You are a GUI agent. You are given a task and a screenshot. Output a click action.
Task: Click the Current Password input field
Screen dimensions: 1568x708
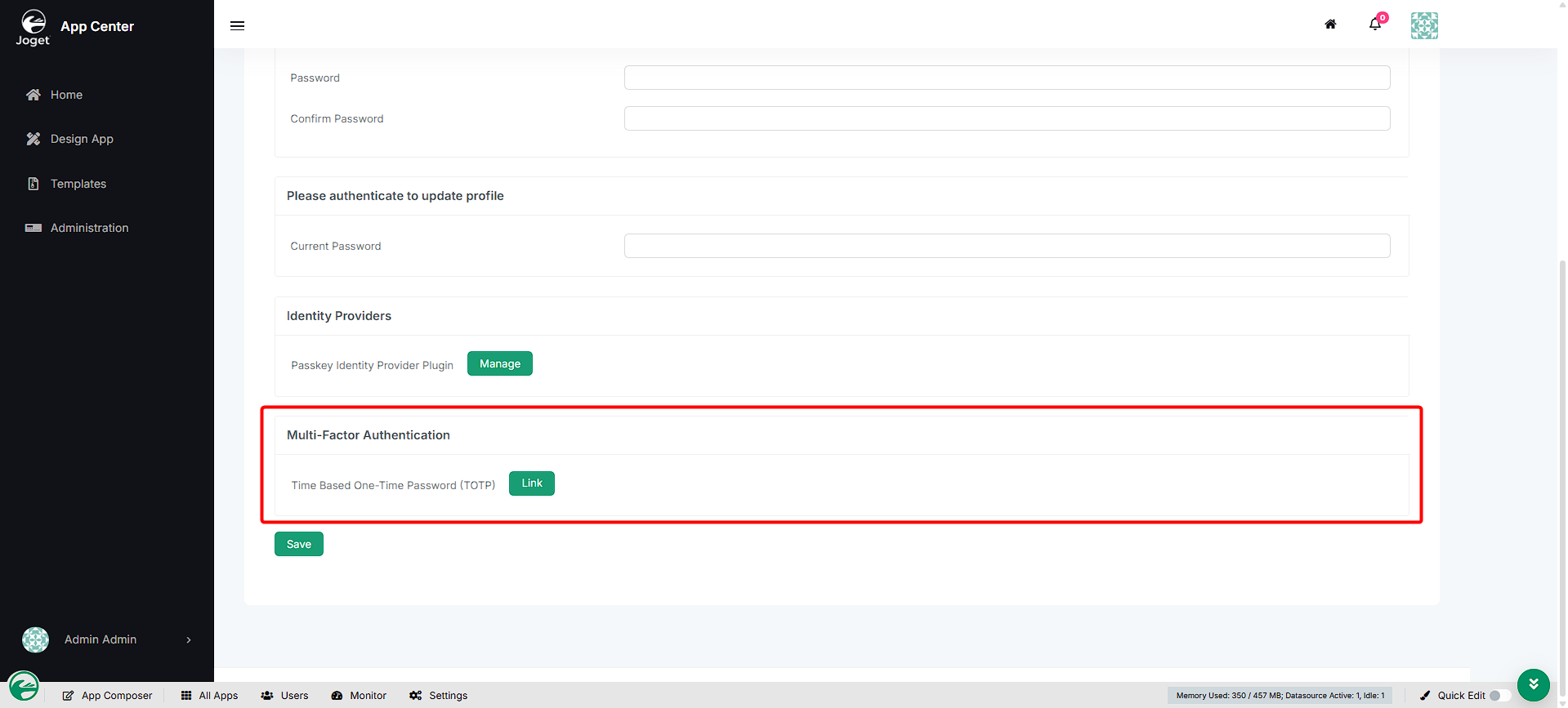tap(1007, 246)
